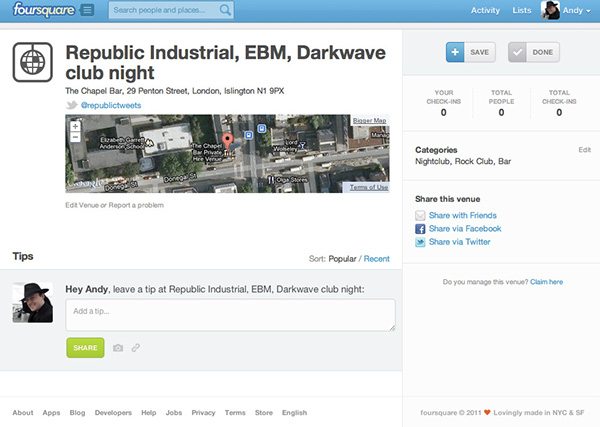The height and width of the screenshot is (427, 600).
Task: Expand the Andy account dropdown
Action: pyautogui.click(x=577, y=10)
